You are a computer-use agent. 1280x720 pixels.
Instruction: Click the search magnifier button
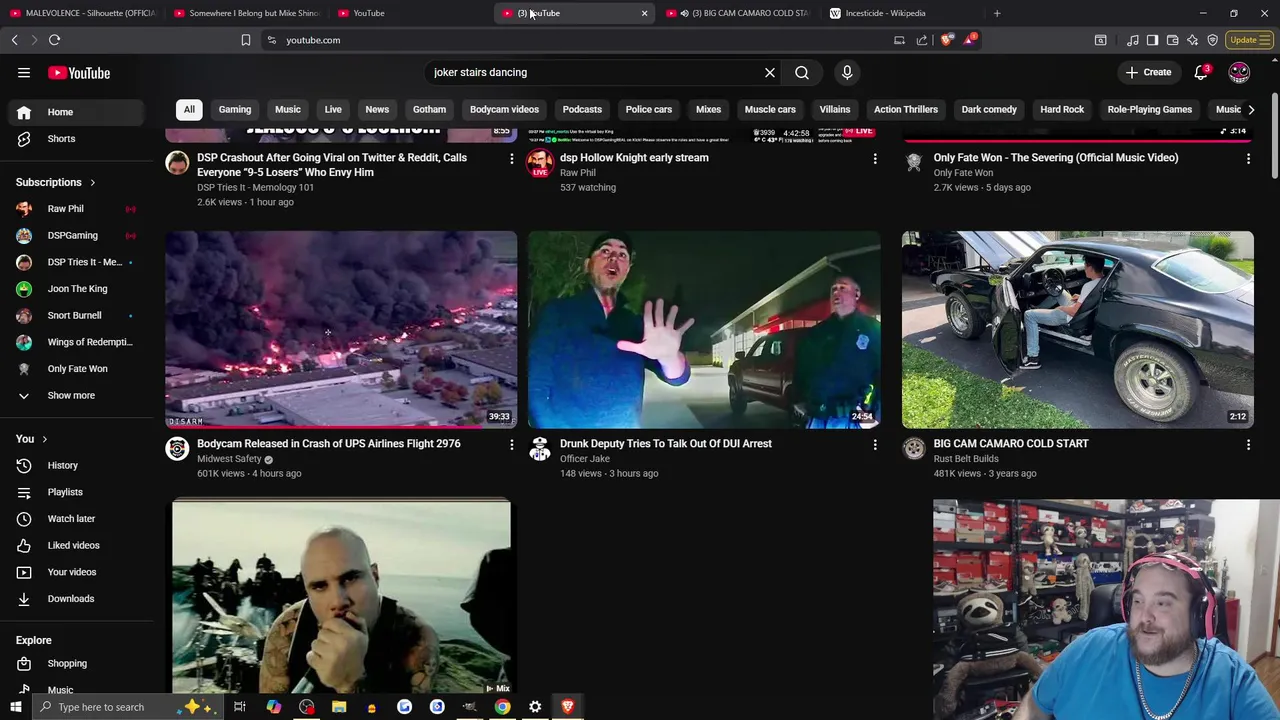tap(802, 72)
